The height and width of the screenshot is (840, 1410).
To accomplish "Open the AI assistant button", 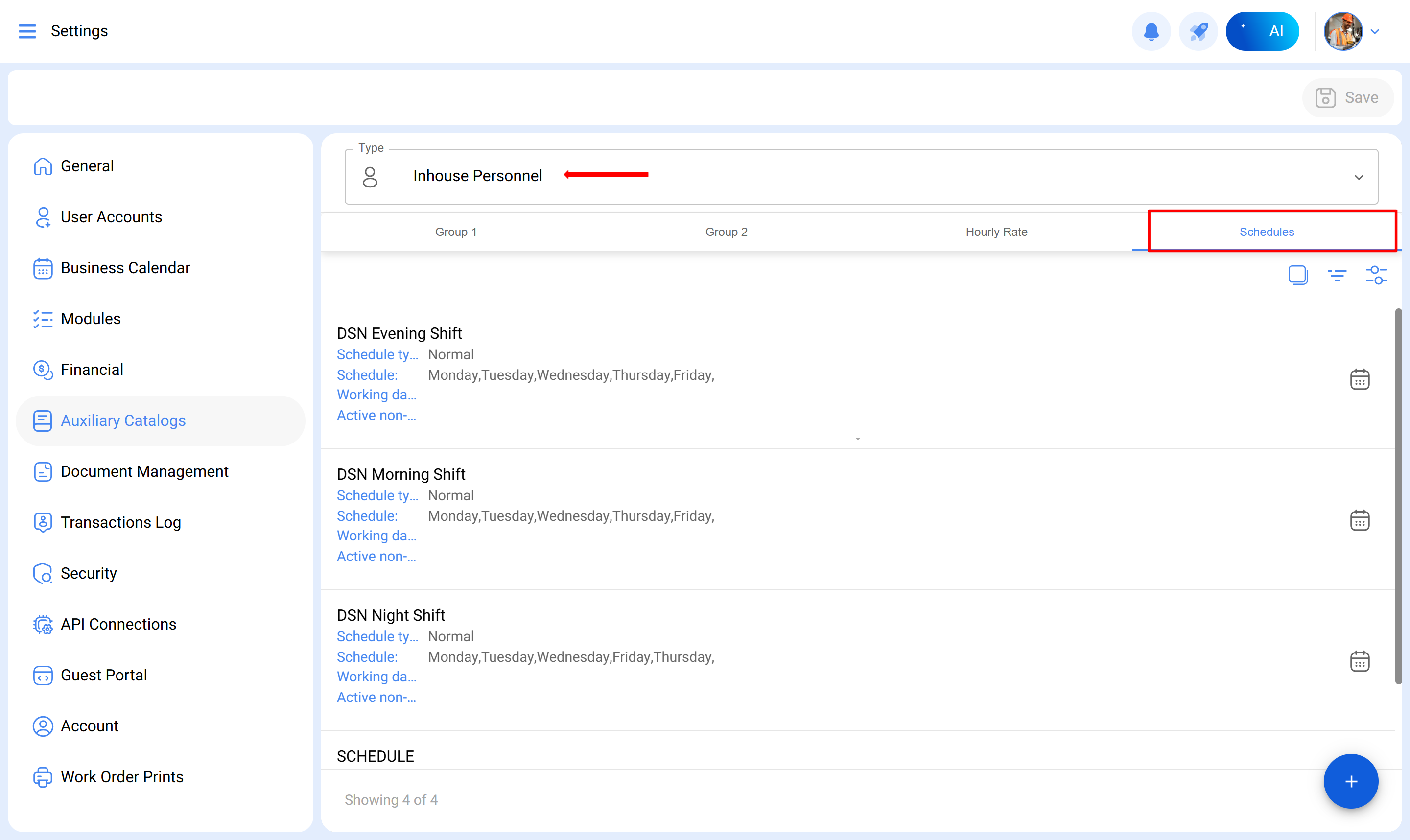I will [x=1262, y=31].
